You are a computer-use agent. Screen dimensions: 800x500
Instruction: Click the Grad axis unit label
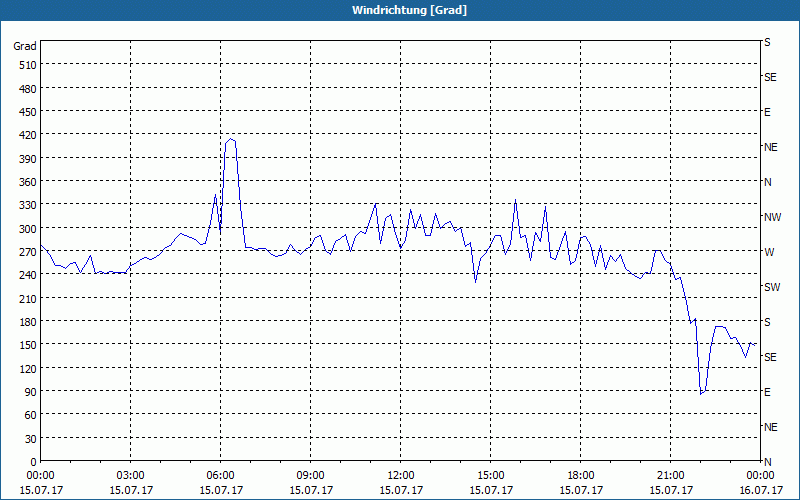pyautogui.click(x=25, y=46)
